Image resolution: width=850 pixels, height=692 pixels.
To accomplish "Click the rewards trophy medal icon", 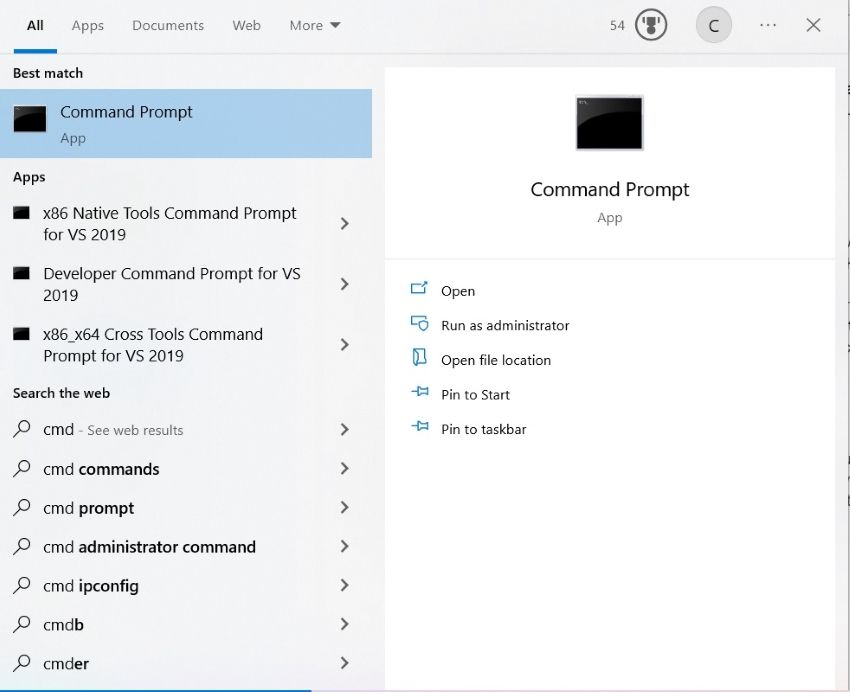I will 651,25.
